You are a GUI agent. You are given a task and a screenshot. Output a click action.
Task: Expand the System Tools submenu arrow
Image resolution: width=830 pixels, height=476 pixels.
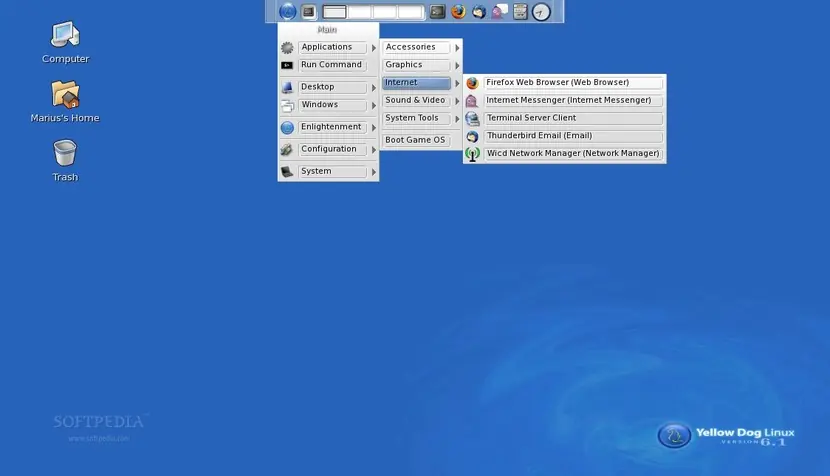(x=457, y=119)
